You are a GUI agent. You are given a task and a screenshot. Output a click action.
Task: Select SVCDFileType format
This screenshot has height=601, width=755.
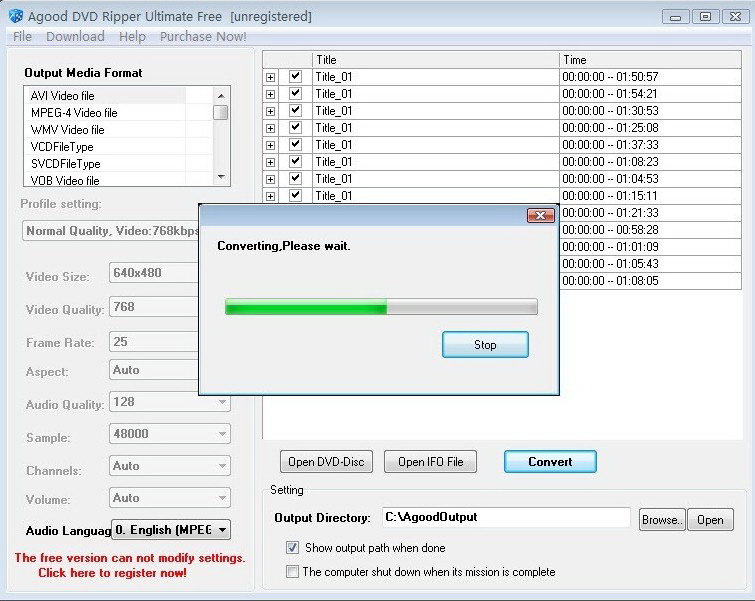105,164
